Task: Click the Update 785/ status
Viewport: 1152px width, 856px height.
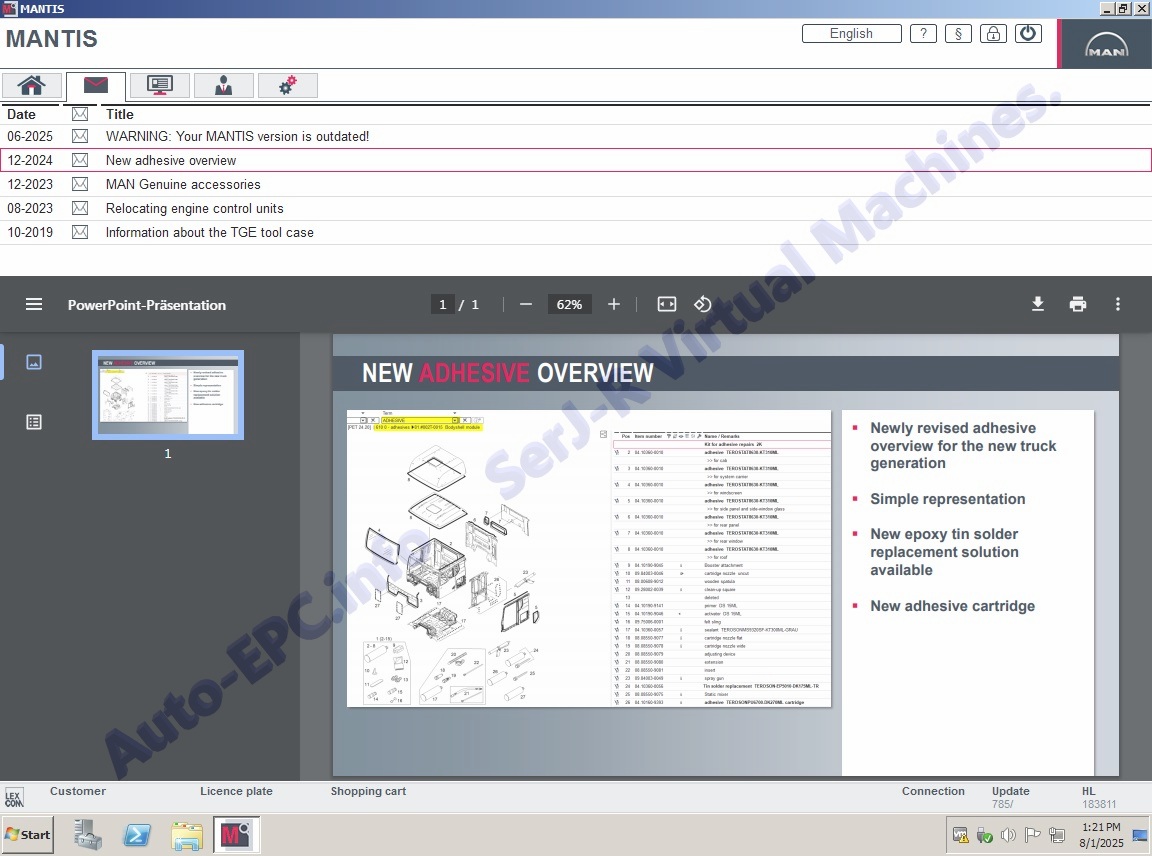Action: [x=1011, y=797]
